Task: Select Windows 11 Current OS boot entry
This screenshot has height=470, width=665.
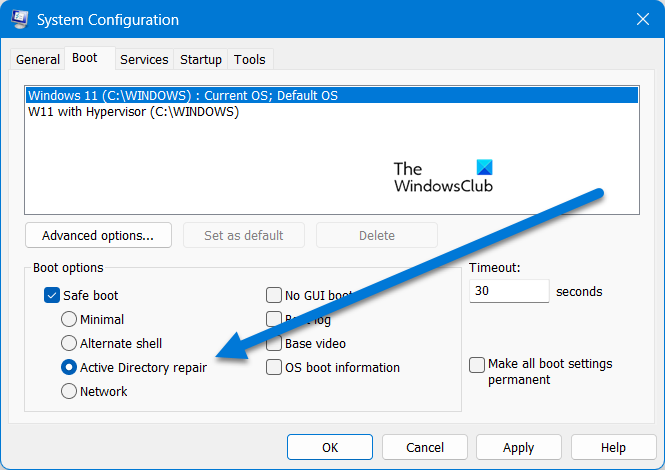Action: point(332,95)
